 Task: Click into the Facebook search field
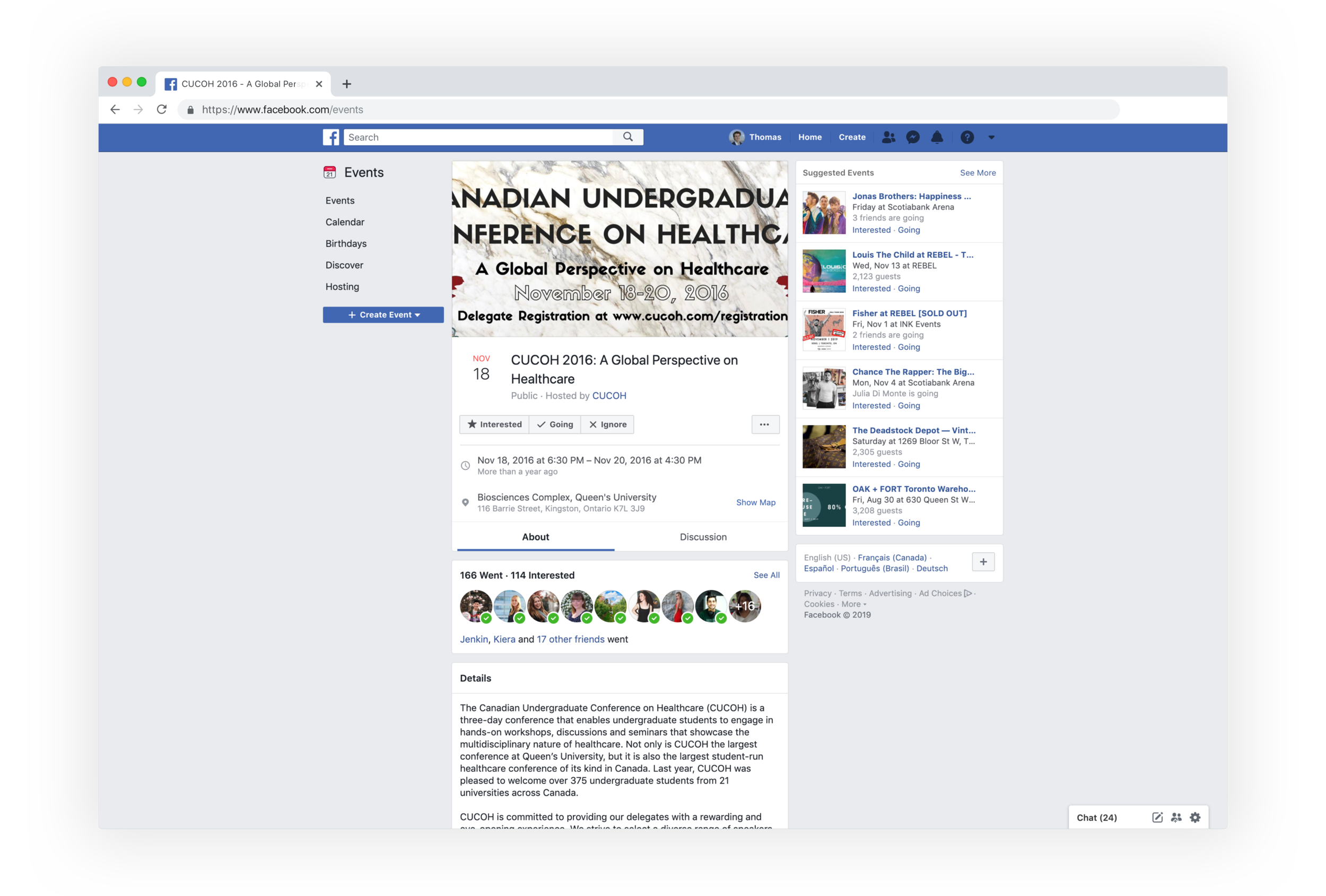click(x=478, y=137)
